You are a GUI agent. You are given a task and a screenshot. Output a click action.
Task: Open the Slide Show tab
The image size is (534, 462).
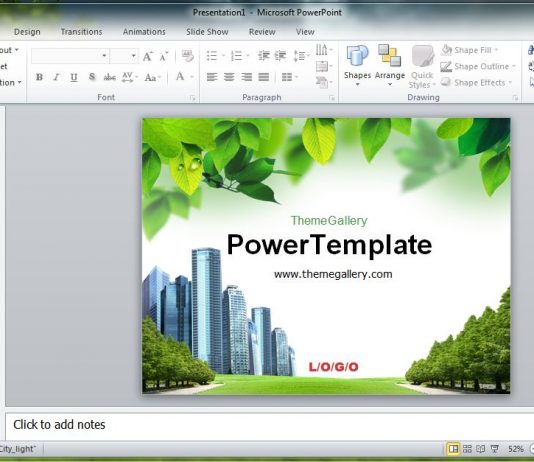coord(207,32)
